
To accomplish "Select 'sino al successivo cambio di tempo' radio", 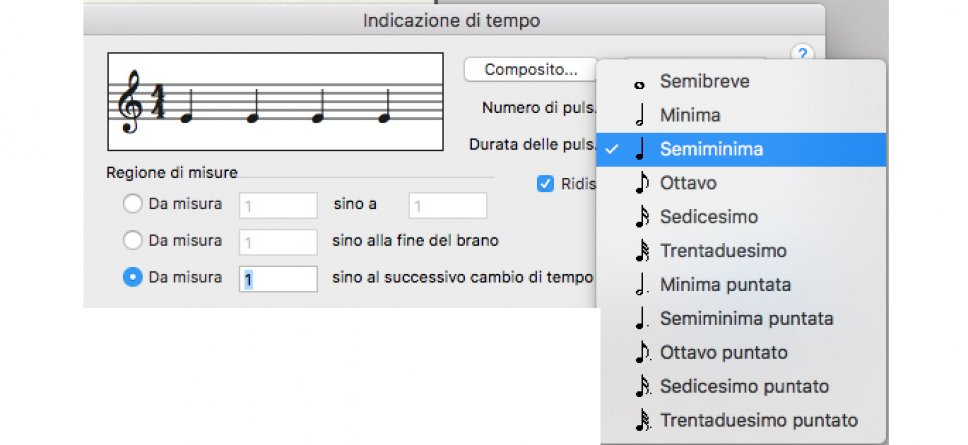I will coord(132,277).
